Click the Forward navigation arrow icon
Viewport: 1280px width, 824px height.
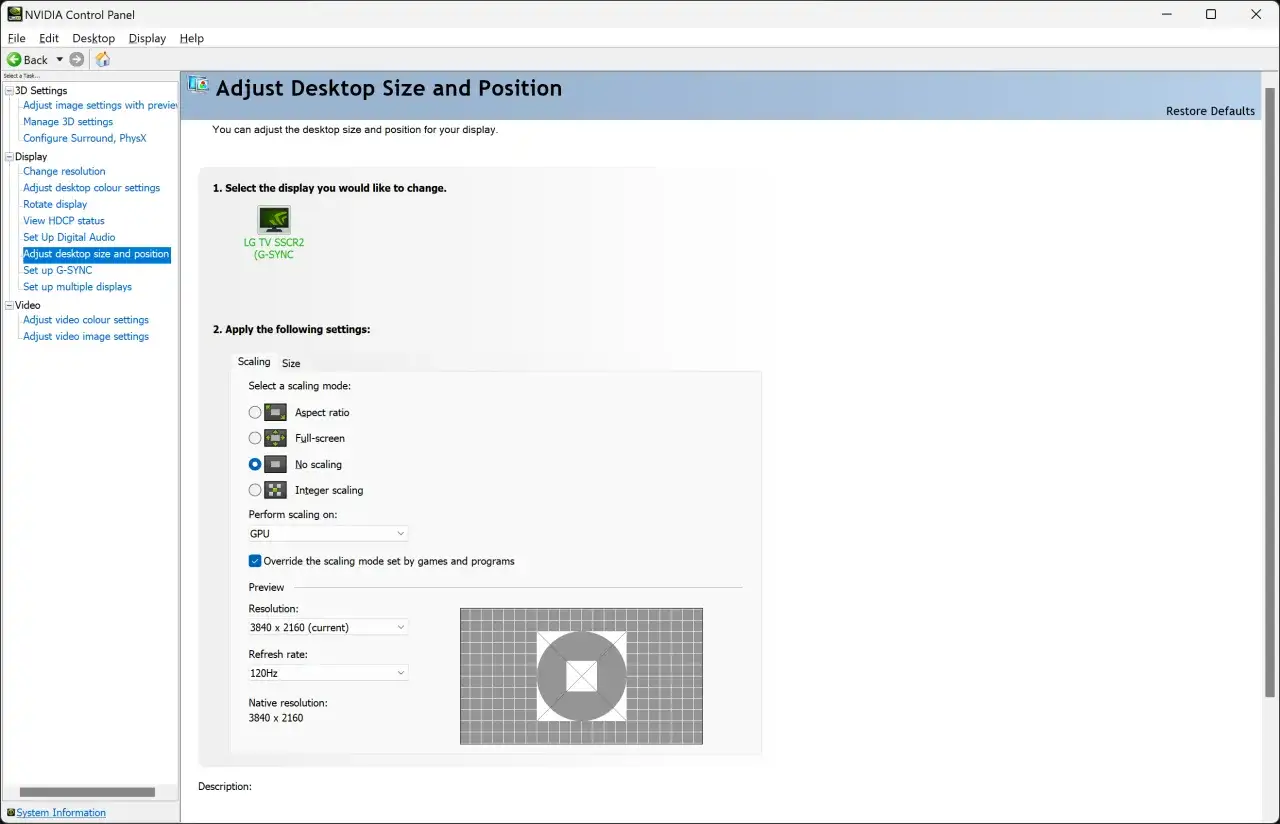click(77, 60)
